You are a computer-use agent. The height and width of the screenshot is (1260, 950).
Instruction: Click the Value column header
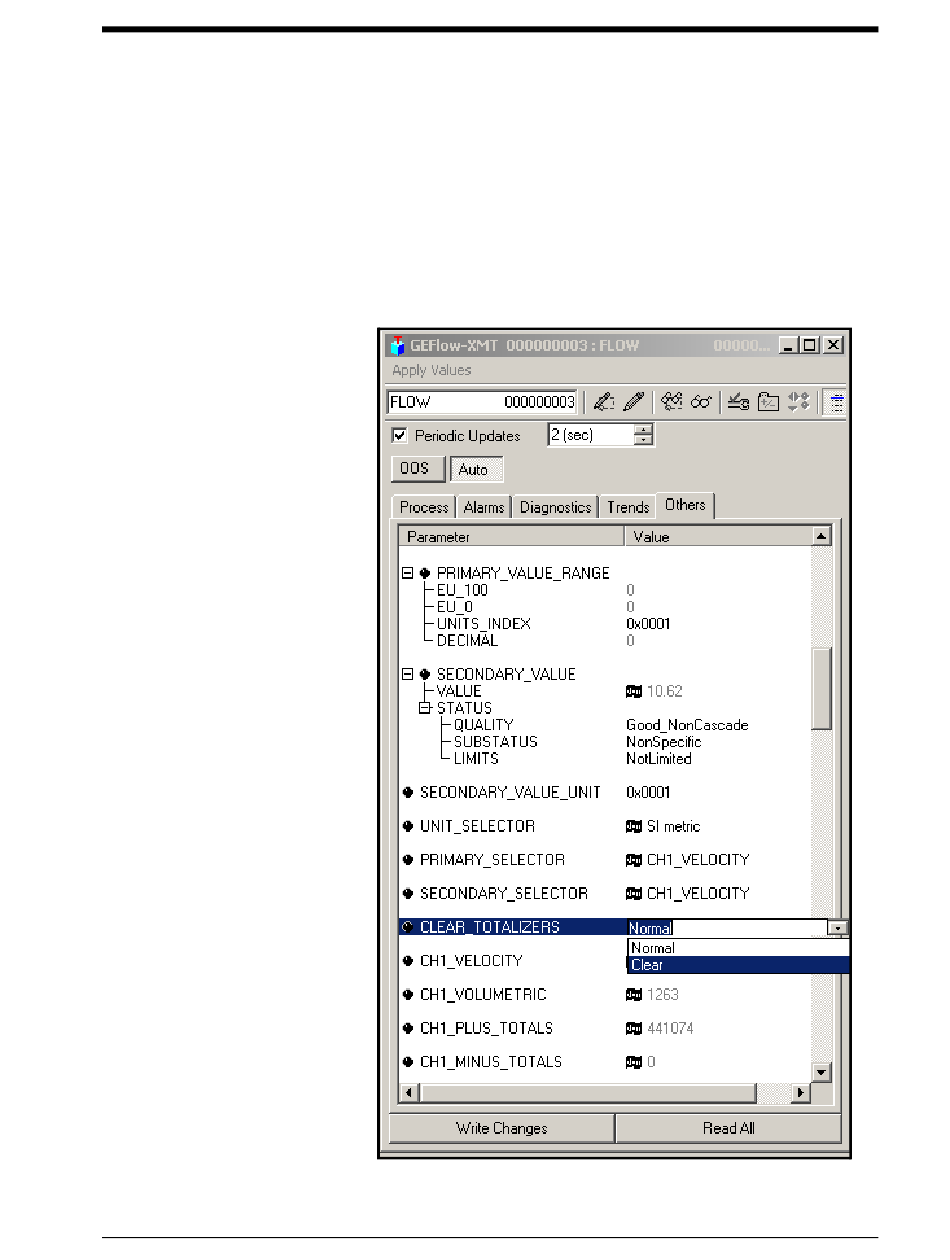click(717, 537)
